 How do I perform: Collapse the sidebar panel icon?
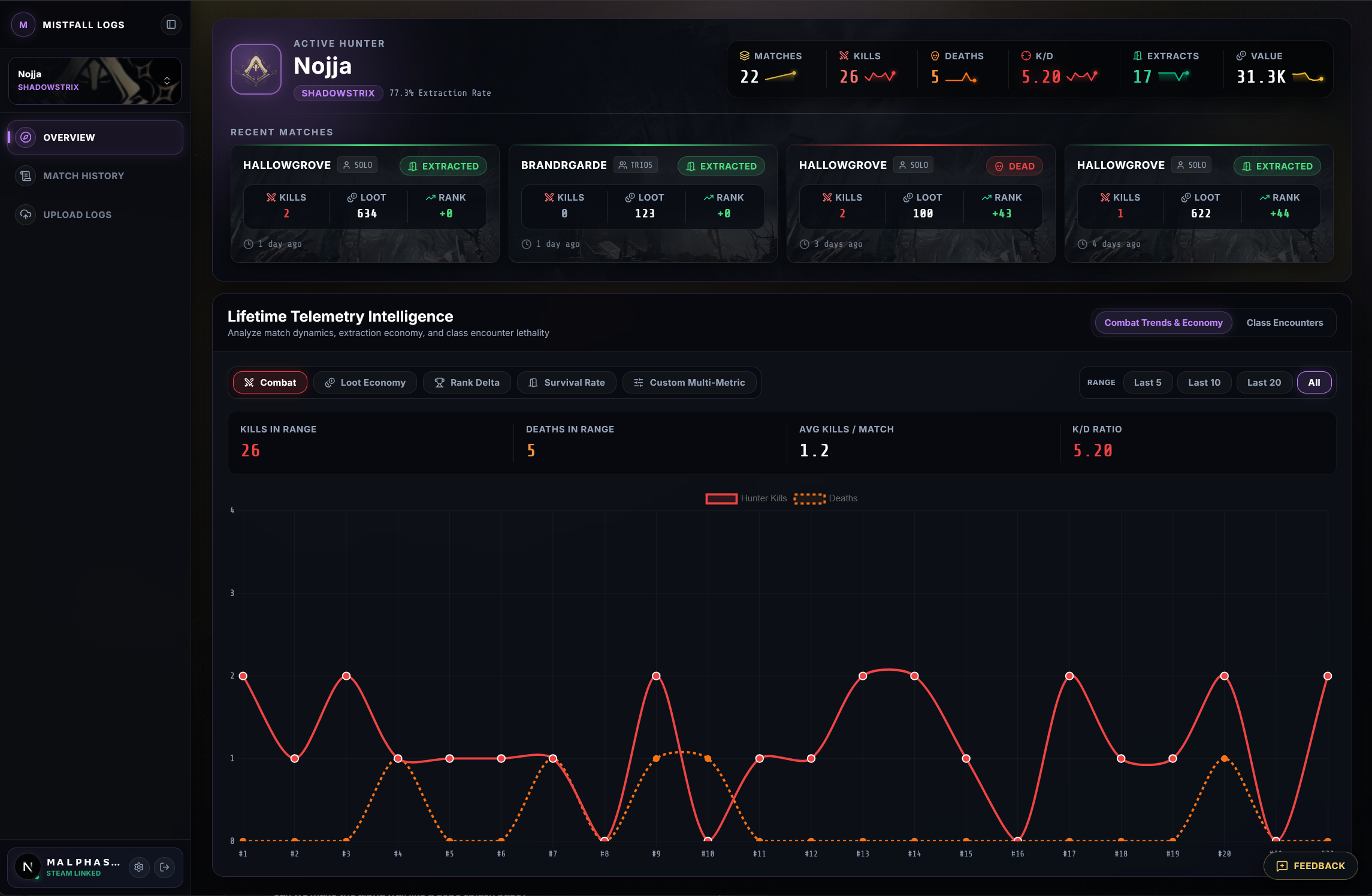(x=171, y=25)
